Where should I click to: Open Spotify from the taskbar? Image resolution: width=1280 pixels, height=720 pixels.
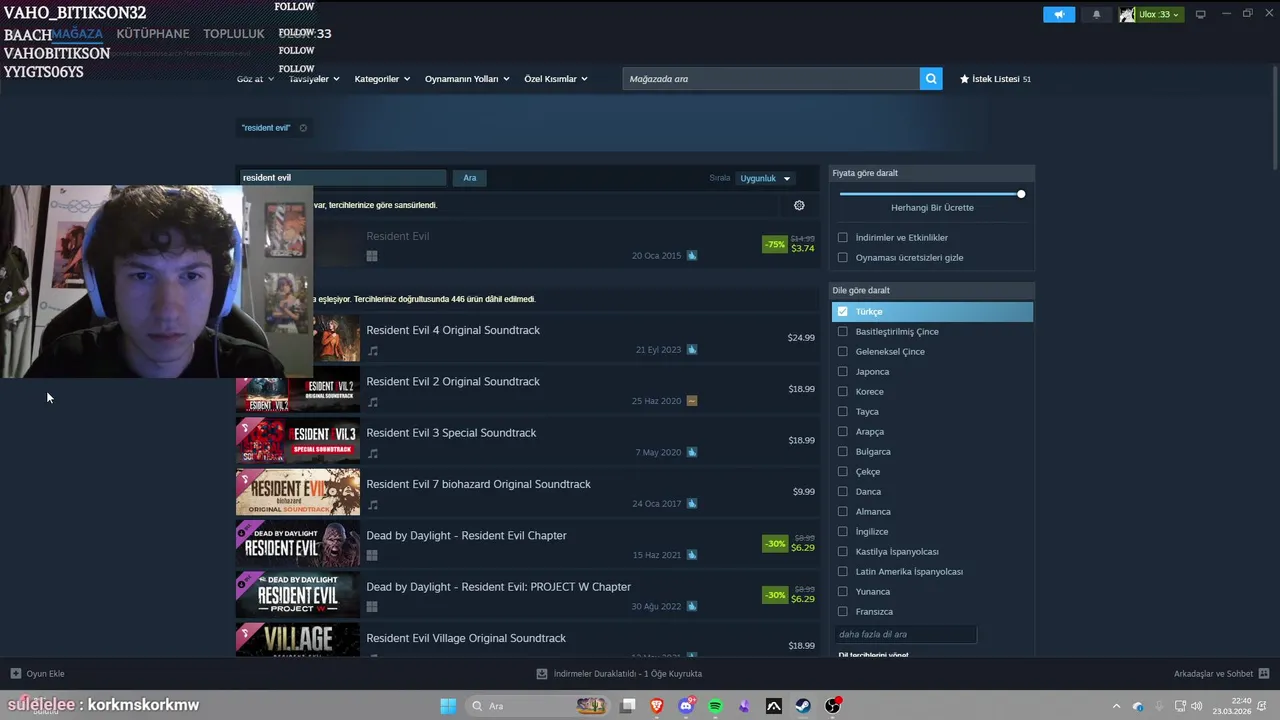point(715,706)
